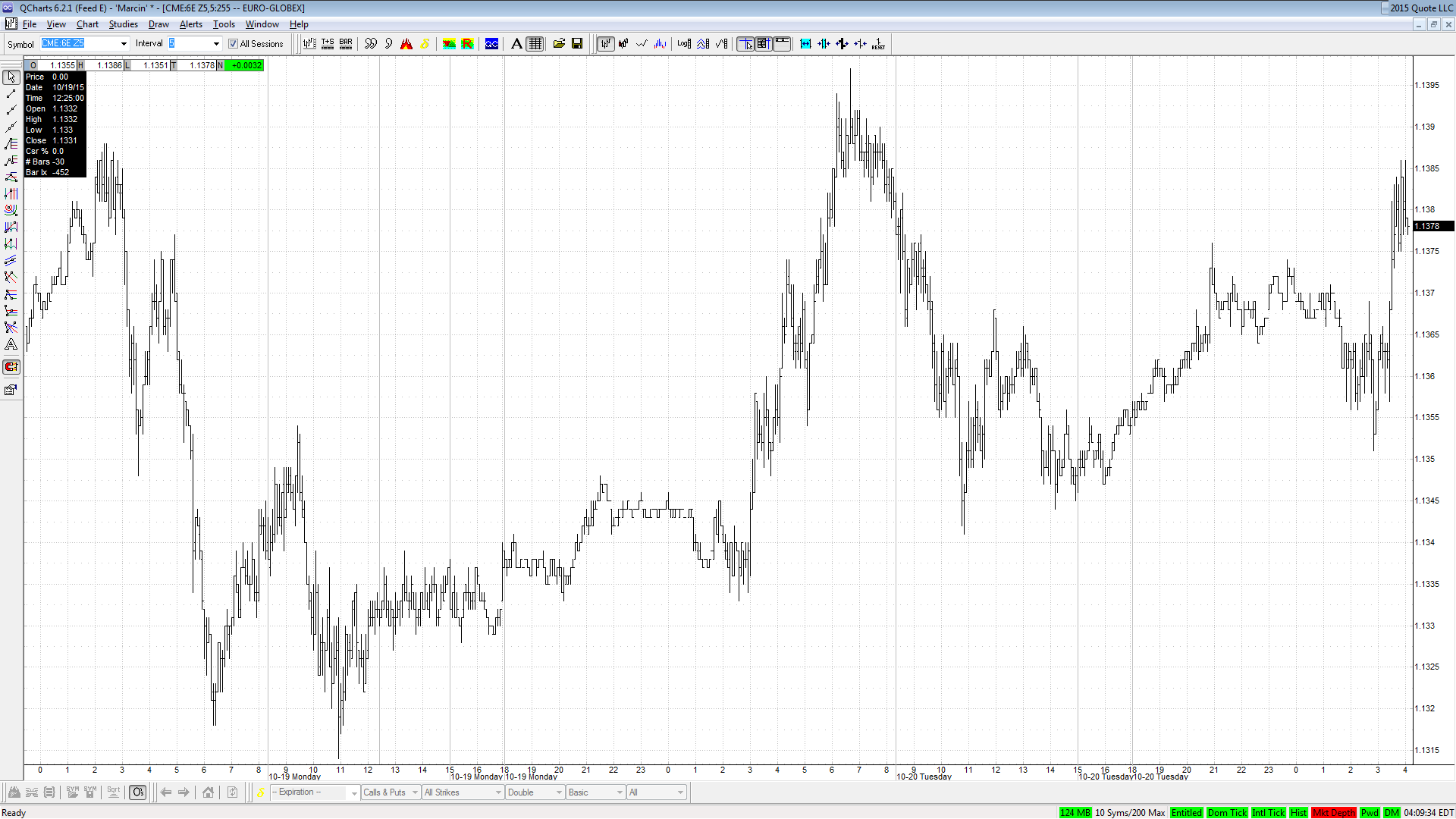Select the text annotation A tool

pos(516,44)
